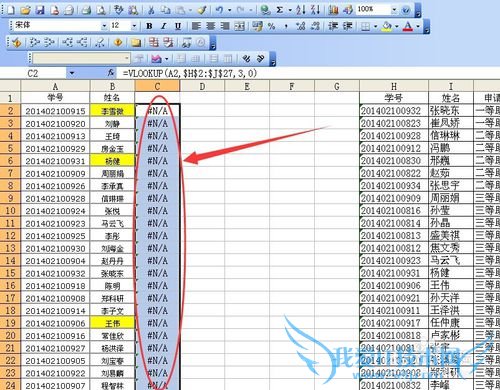This screenshot has height=390, width=500.
Task: Open the font size 12 dropdown
Action: tap(134, 26)
